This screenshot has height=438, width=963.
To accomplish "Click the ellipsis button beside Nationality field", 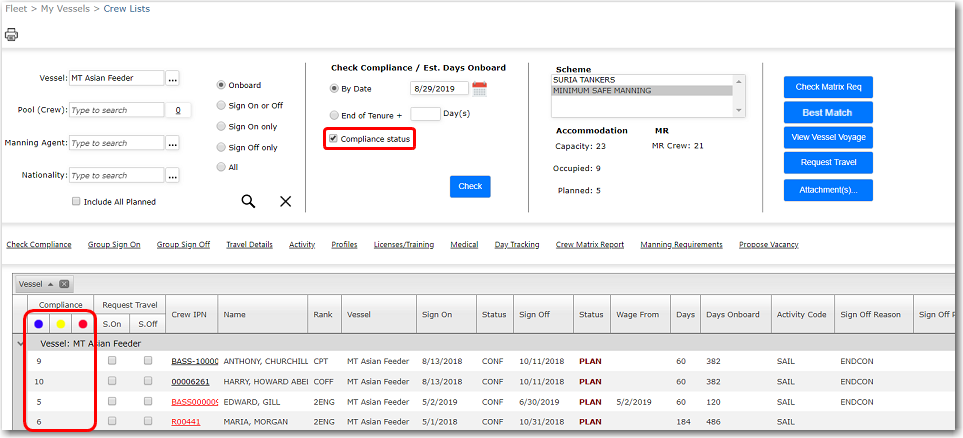I will (172, 176).
